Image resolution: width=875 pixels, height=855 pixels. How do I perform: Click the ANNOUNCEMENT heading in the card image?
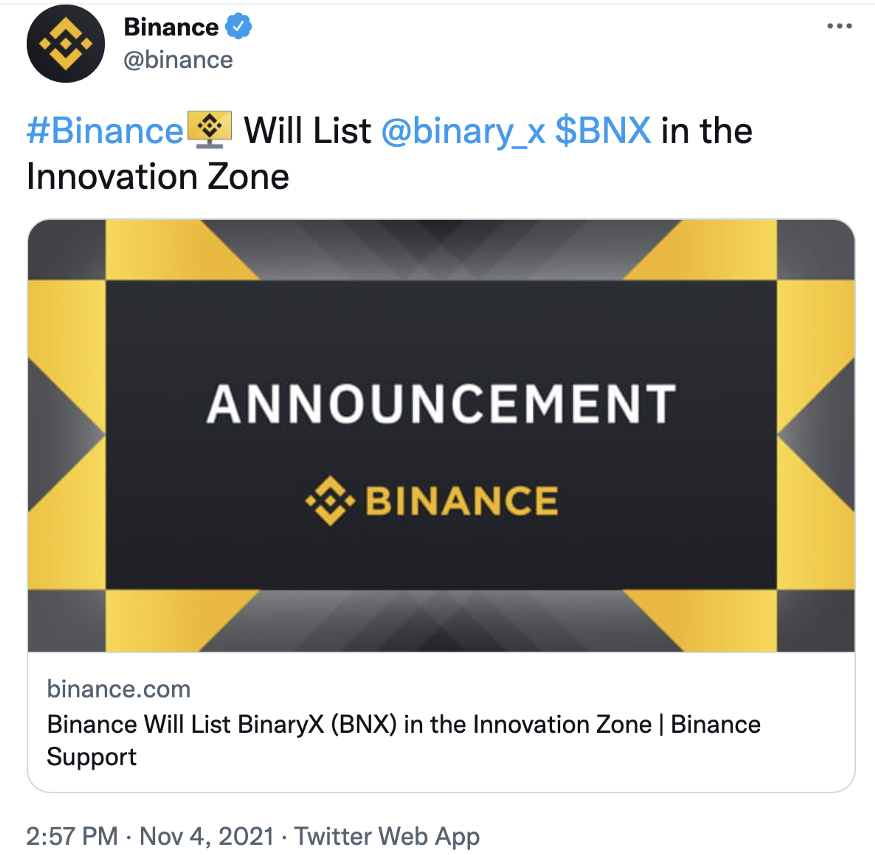tap(441, 404)
